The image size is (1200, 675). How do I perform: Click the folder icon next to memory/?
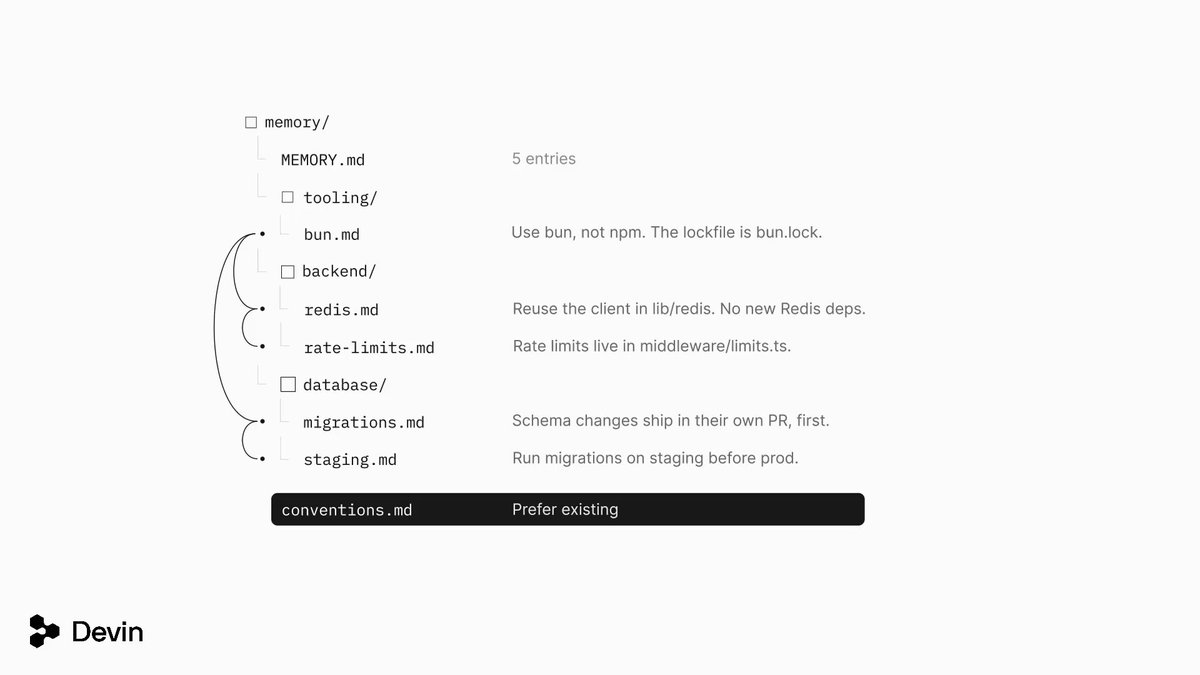(x=251, y=122)
